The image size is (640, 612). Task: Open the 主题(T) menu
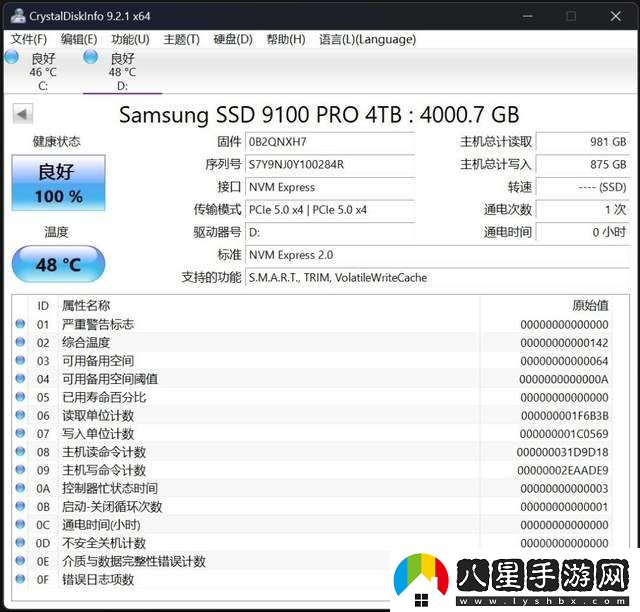181,39
